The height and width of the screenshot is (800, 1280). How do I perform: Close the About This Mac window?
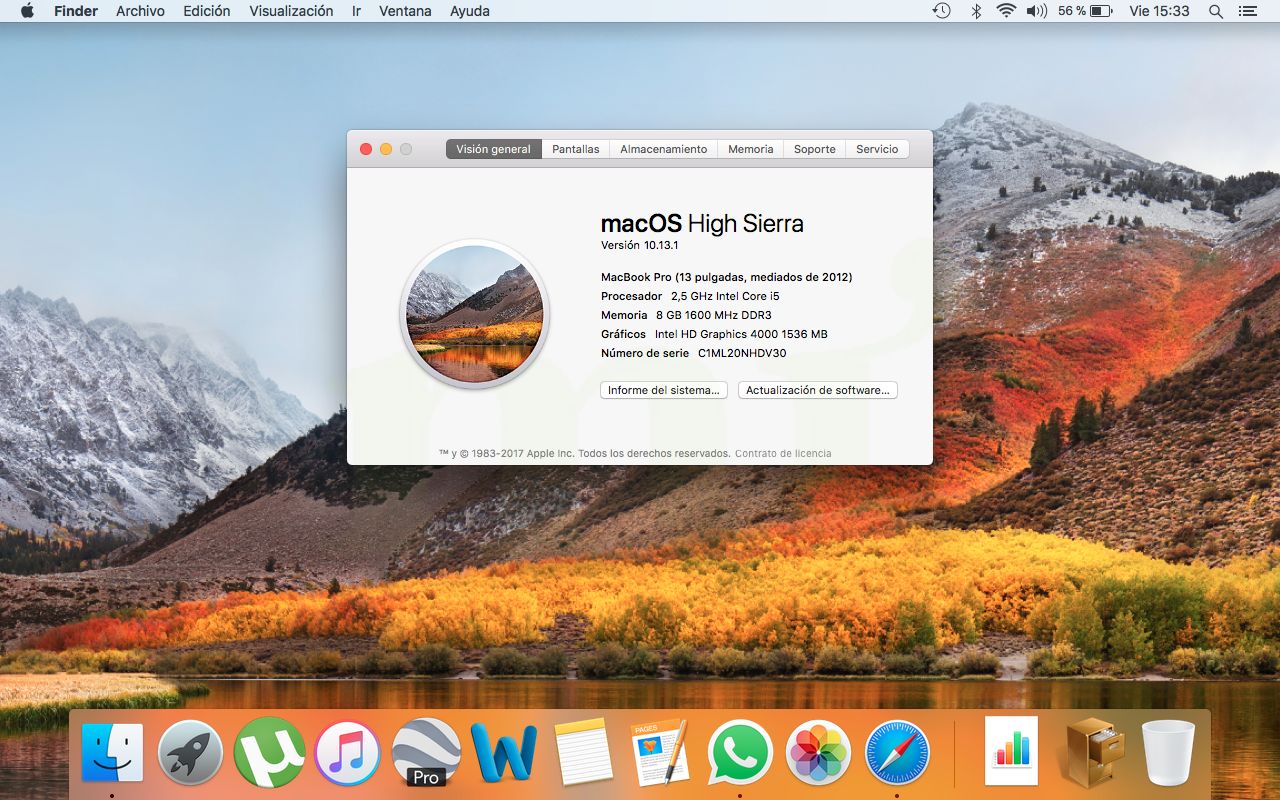pyautogui.click(x=366, y=149)
